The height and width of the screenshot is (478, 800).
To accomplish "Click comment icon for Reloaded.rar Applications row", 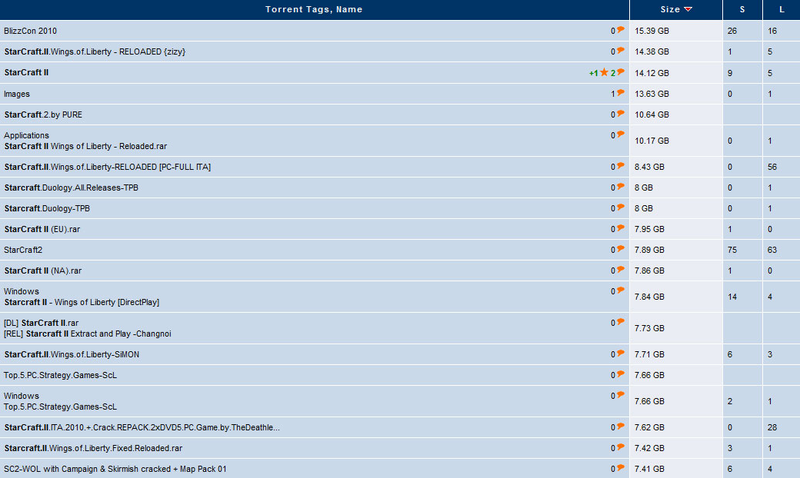I will [x=620, y=135].
